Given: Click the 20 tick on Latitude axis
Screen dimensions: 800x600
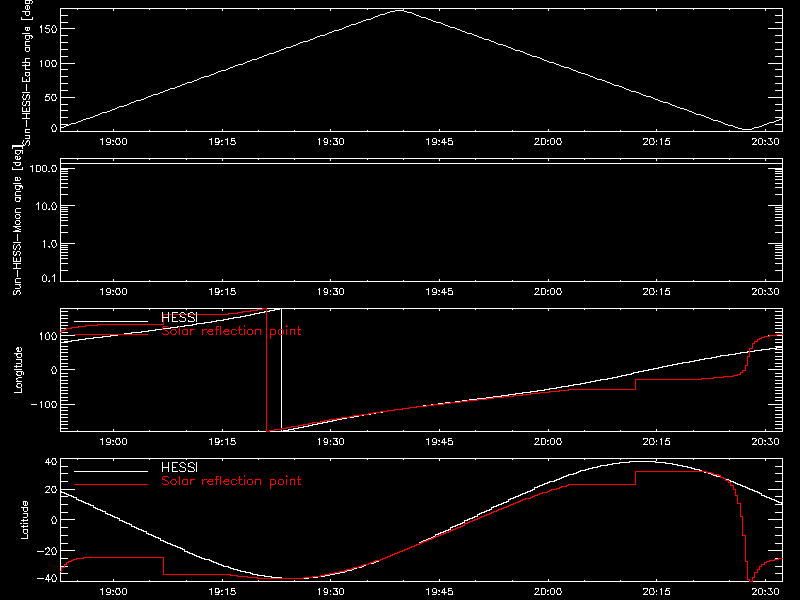Looking at the screenshot, I should [x=51, y=490].
